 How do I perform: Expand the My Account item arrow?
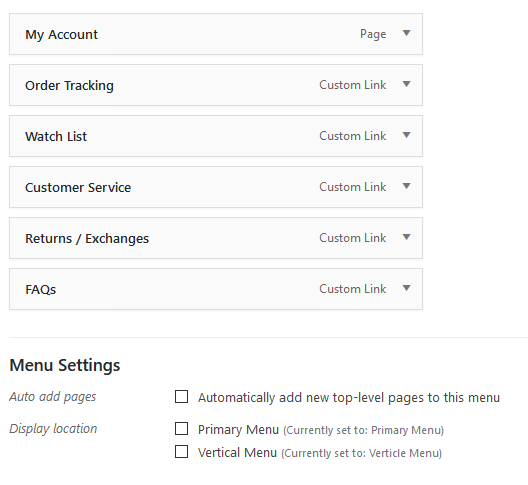[x=406, y=33]
